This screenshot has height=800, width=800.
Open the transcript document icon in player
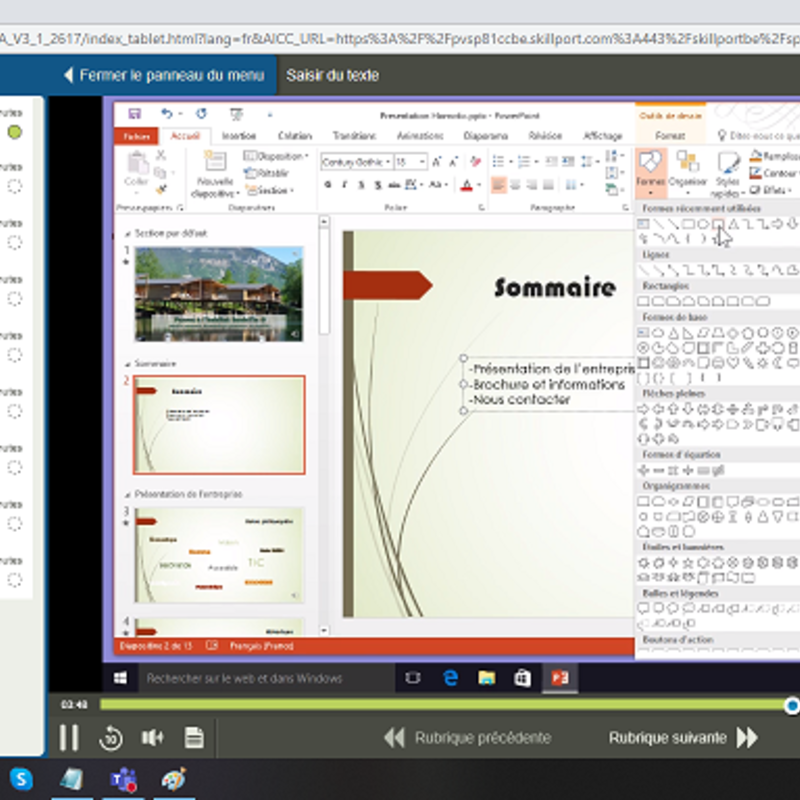194,738
